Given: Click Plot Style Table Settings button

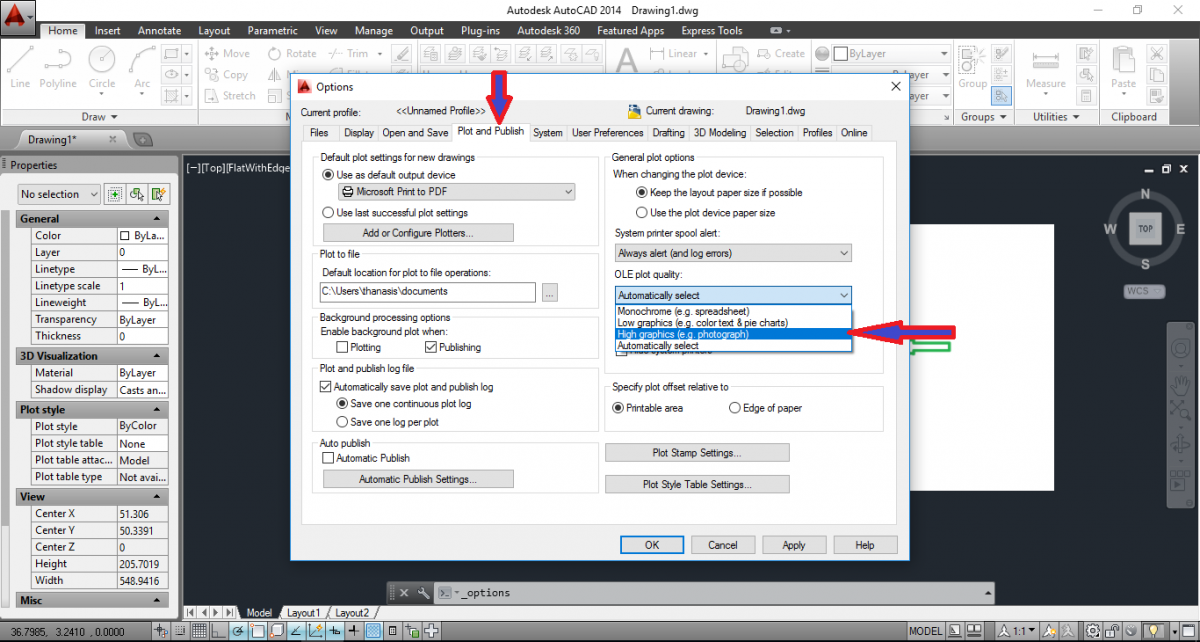Looking at the screenshot, I should [x=697, y=485].
